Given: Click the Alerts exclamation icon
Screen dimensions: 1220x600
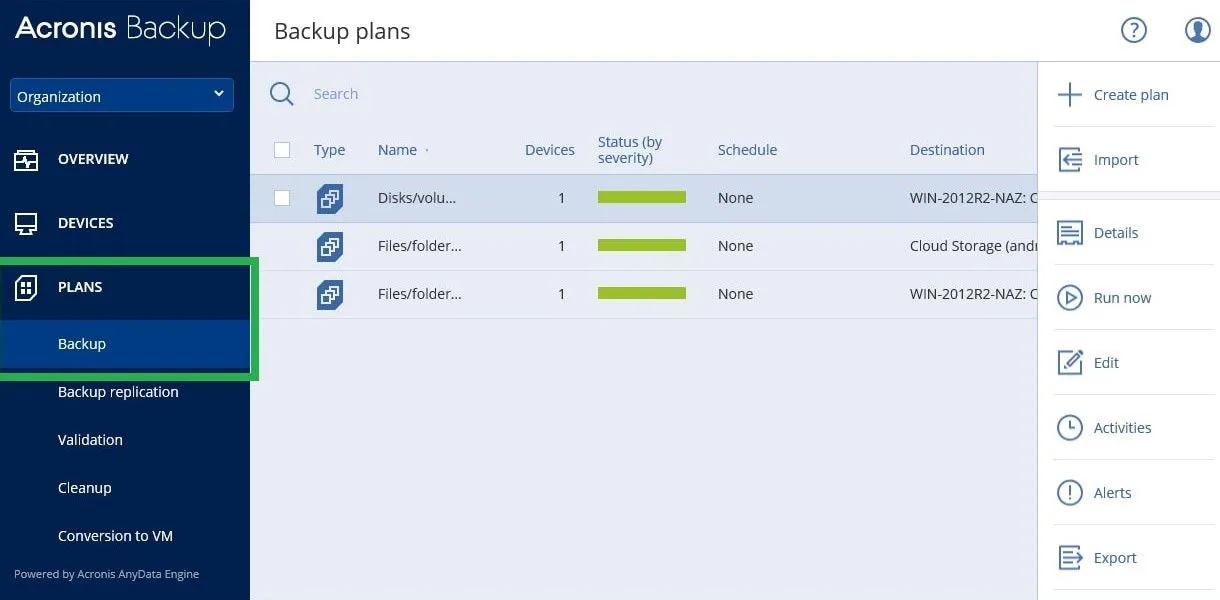Looking at the screenshot, I should 1070,493.
